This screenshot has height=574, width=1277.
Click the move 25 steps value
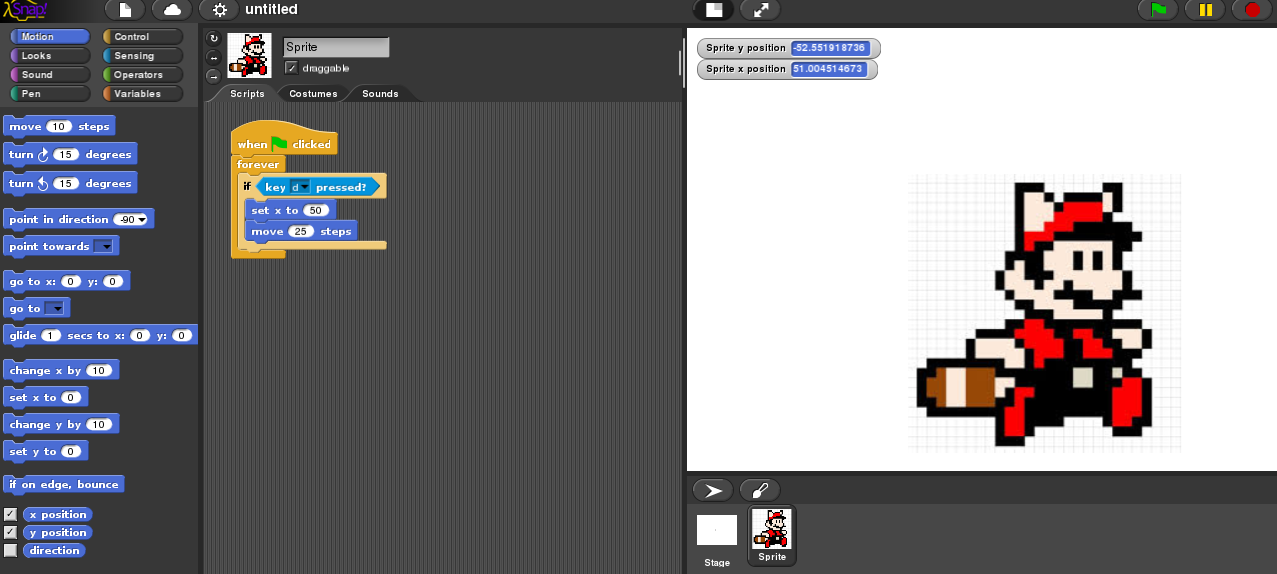point(300,232)
